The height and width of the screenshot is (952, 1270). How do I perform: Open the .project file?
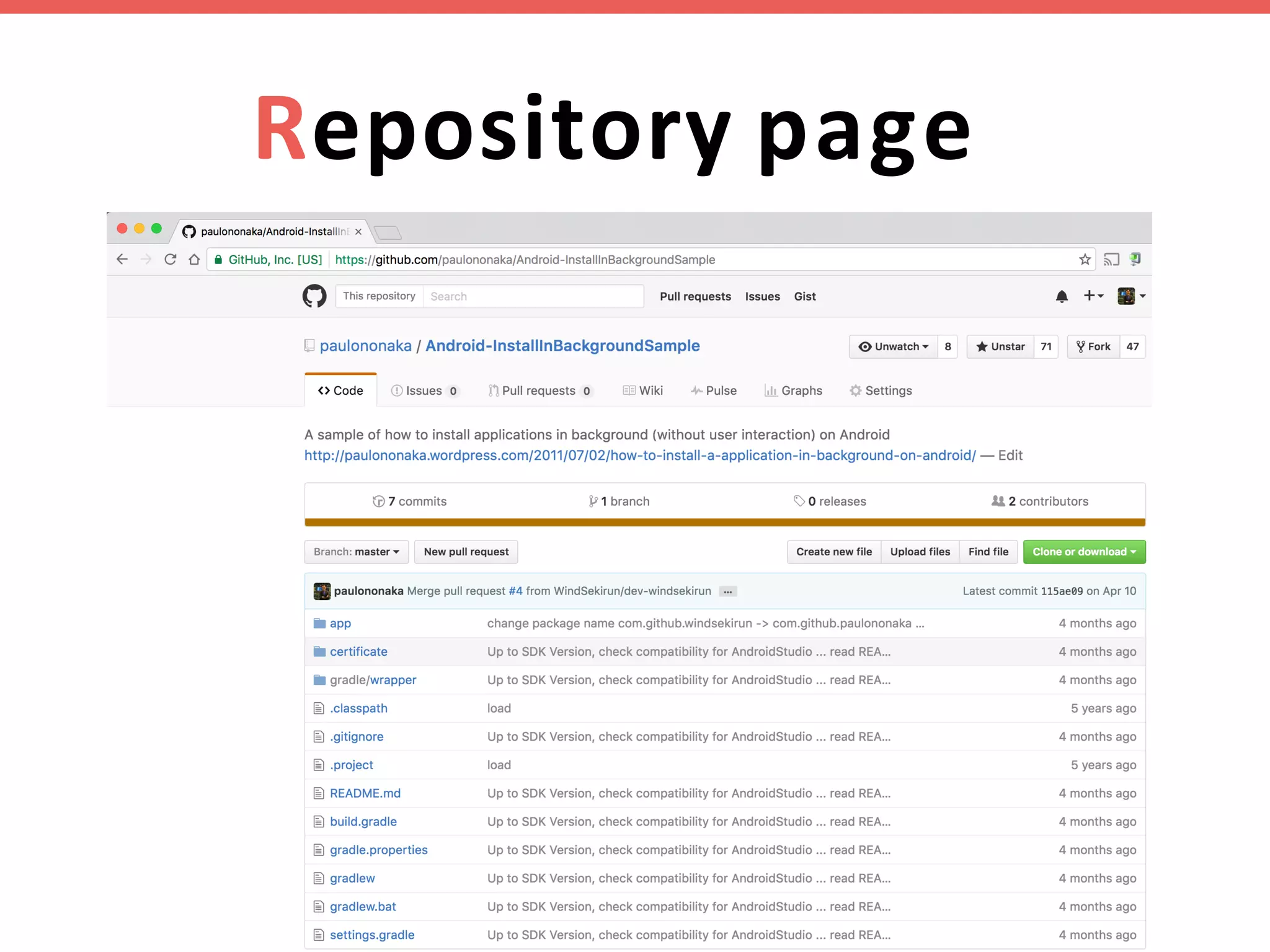pyautogui.click(x=352, y=765)
